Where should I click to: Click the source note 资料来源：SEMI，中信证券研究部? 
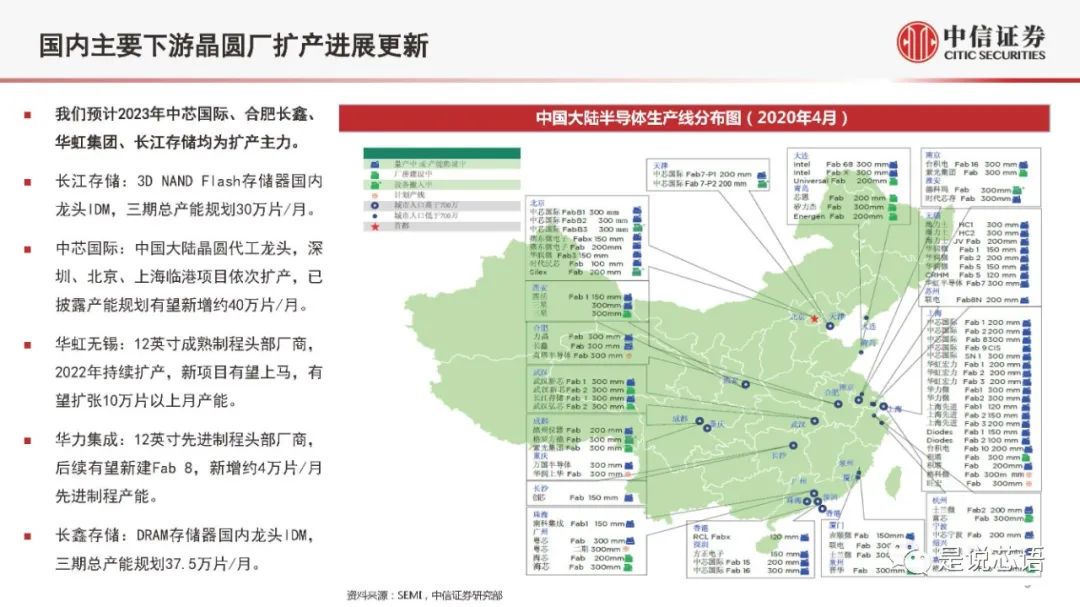tap(424, 595)
